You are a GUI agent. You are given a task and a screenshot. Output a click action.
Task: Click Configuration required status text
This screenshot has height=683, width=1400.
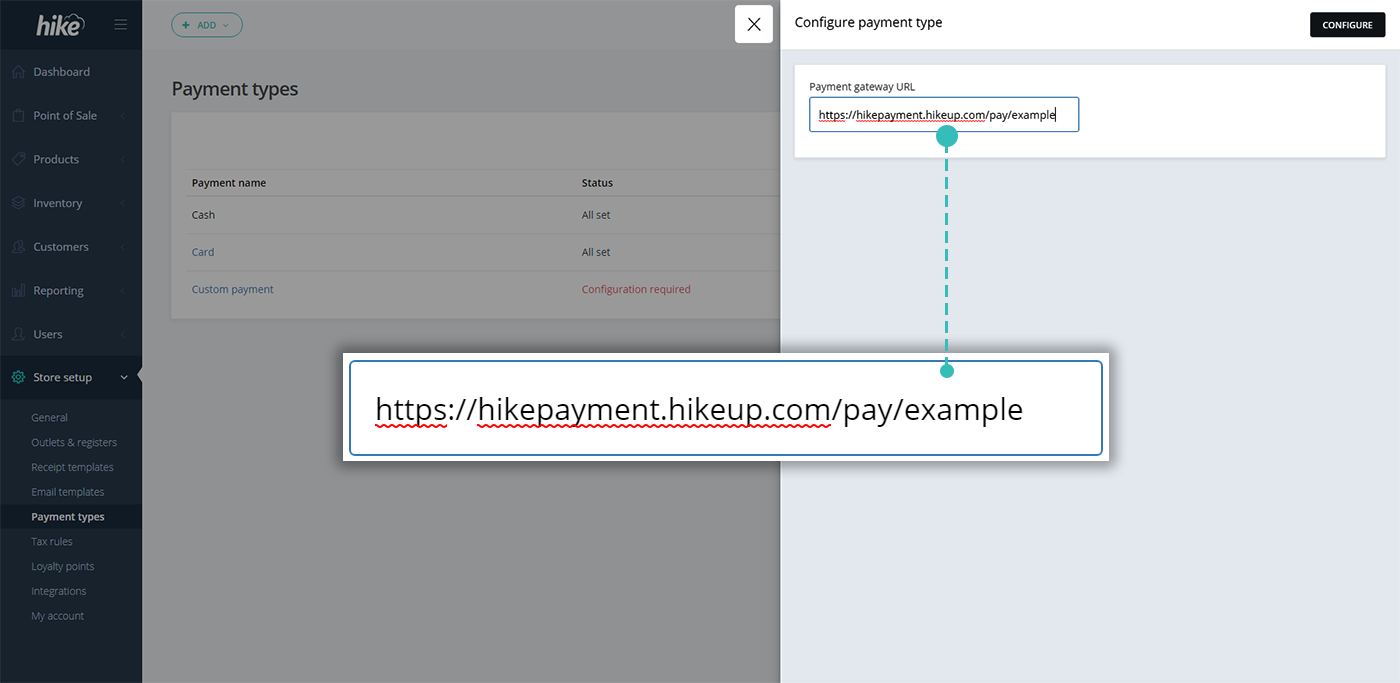click(x=636, y=289)
